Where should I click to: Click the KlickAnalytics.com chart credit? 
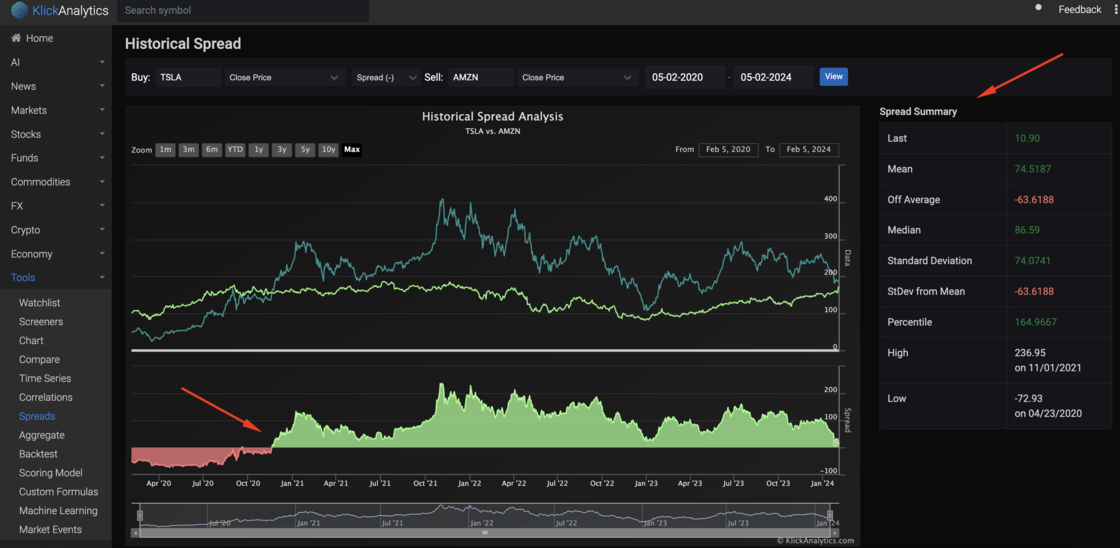click(x=816, y=541)
